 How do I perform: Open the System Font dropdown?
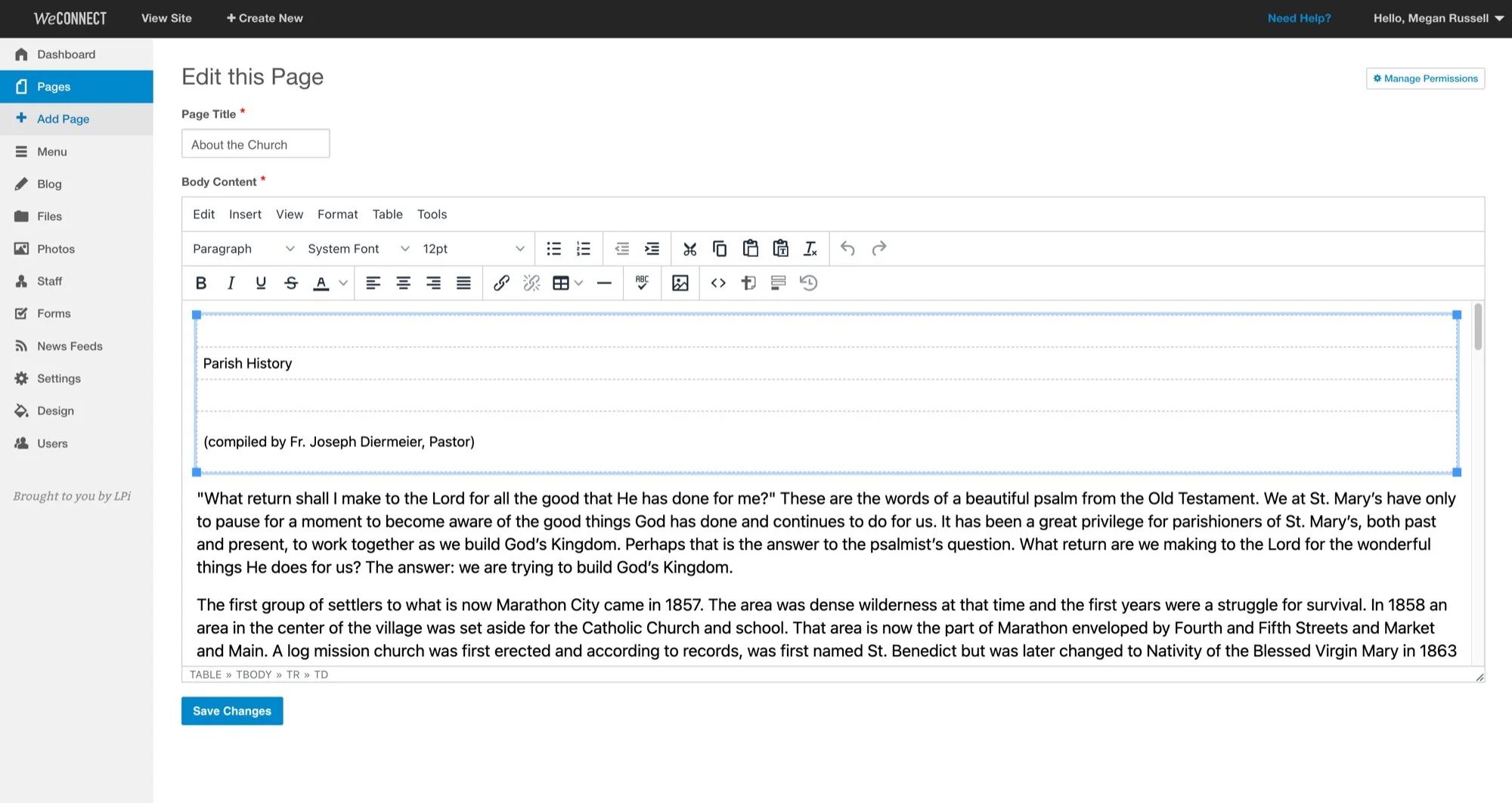pos(358,249)
